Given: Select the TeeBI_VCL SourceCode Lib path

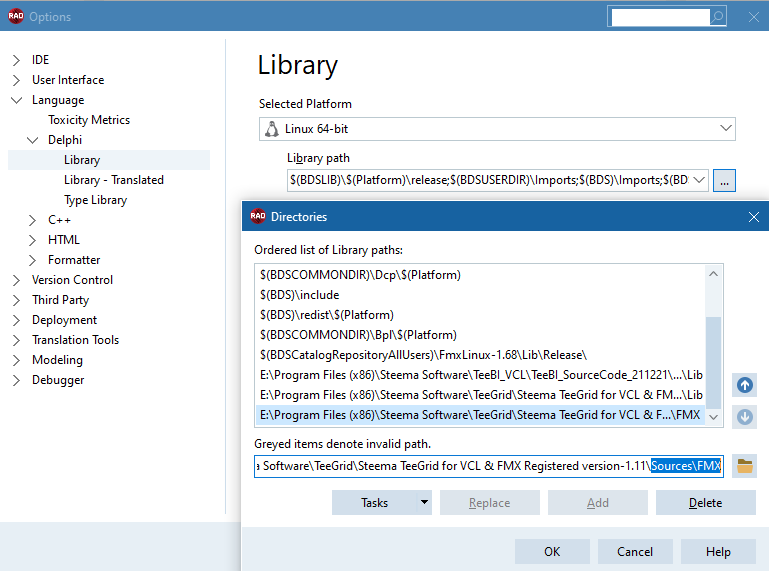Looking at the screenshot, I should pos(480,375).
